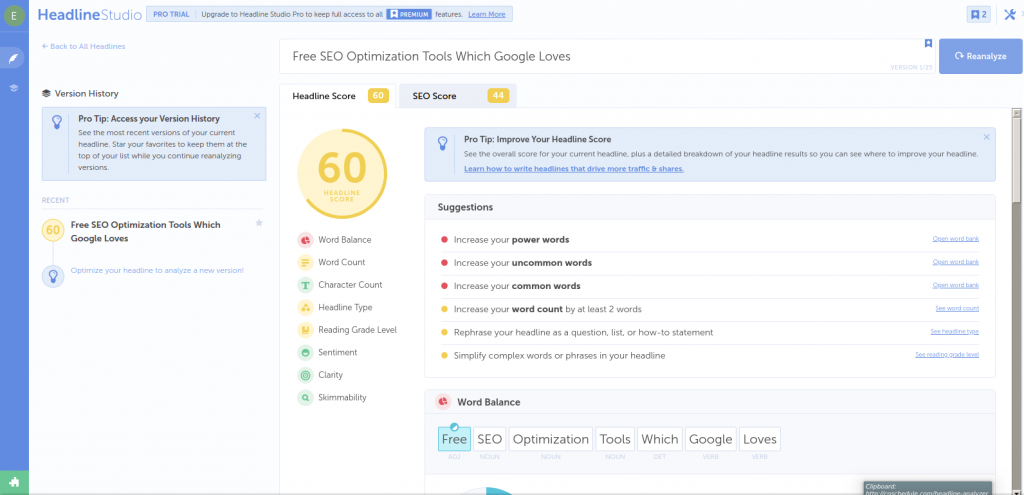Open the headline writer feather icon in sidebar

(x=14, y=58)
